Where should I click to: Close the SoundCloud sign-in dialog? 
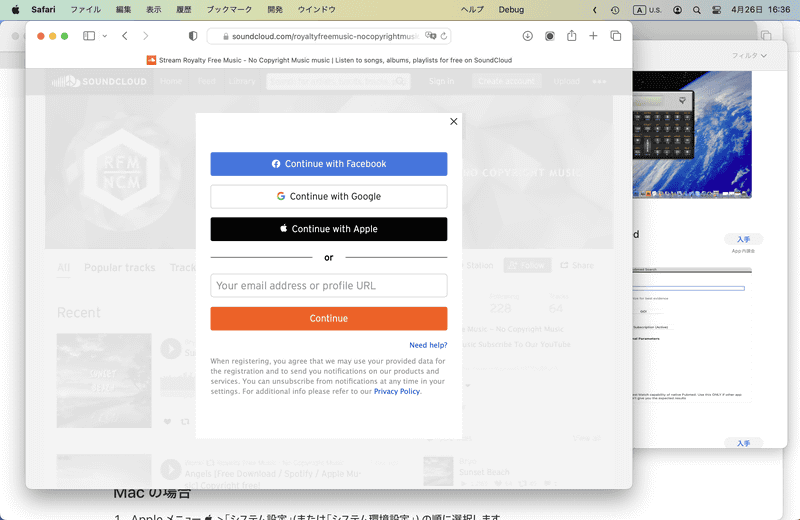454,121
